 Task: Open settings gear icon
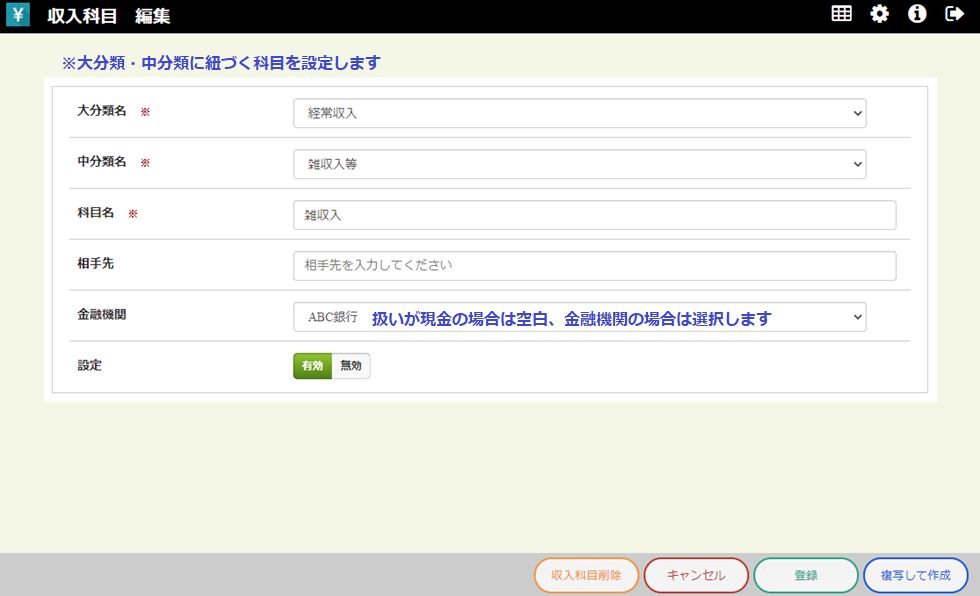879,14
